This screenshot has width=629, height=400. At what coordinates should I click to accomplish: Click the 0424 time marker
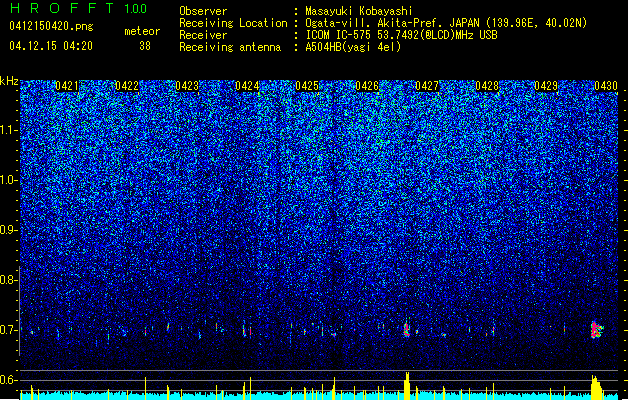pyautogui.click(x=247, y=86)
